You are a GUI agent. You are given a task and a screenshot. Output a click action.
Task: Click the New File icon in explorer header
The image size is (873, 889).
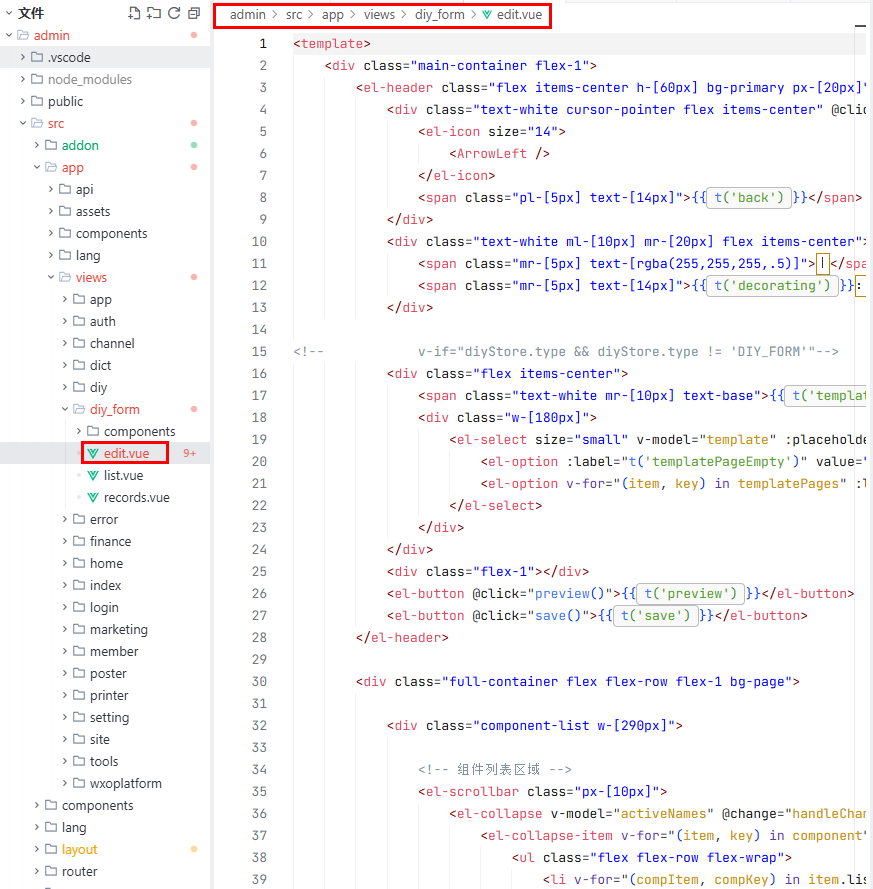(x=134, y=13)
